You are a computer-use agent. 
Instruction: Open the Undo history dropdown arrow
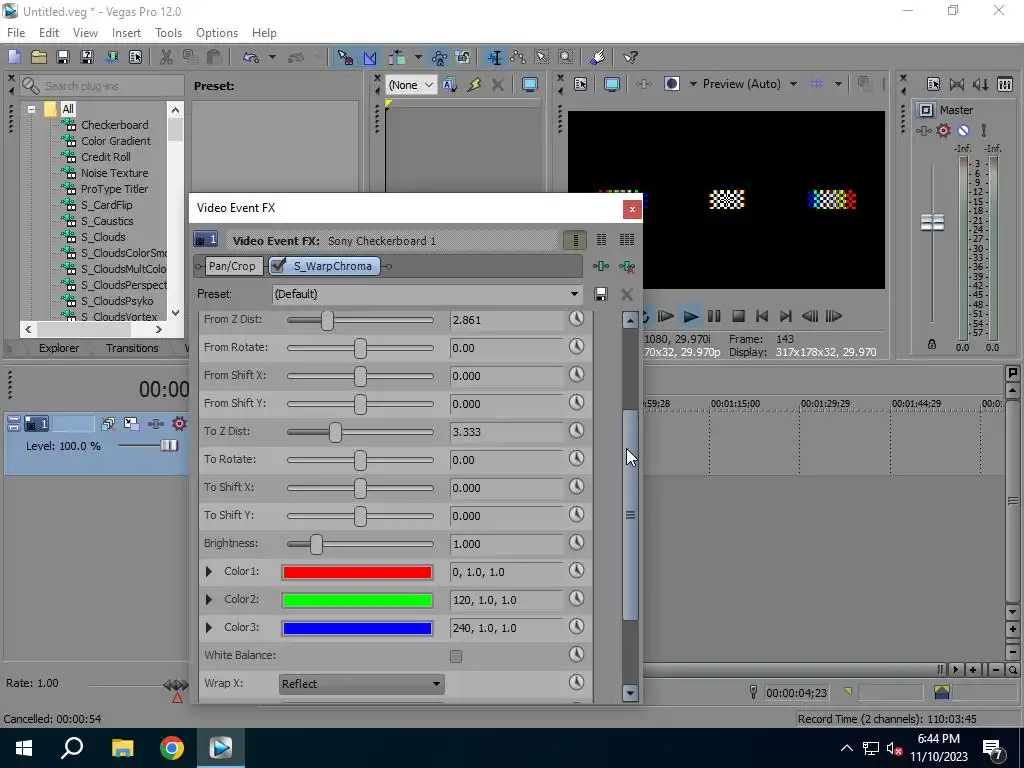pyautogui.click(x=272, y=57)
